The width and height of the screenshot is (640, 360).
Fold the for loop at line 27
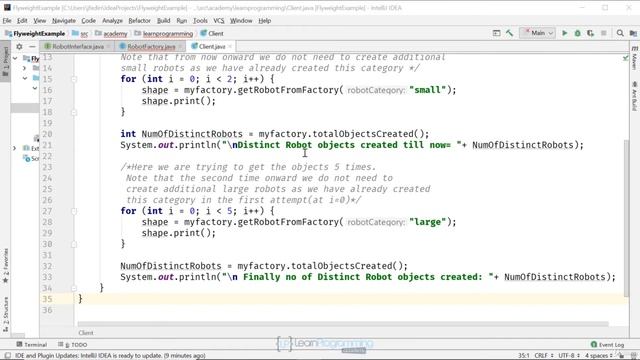74,211
